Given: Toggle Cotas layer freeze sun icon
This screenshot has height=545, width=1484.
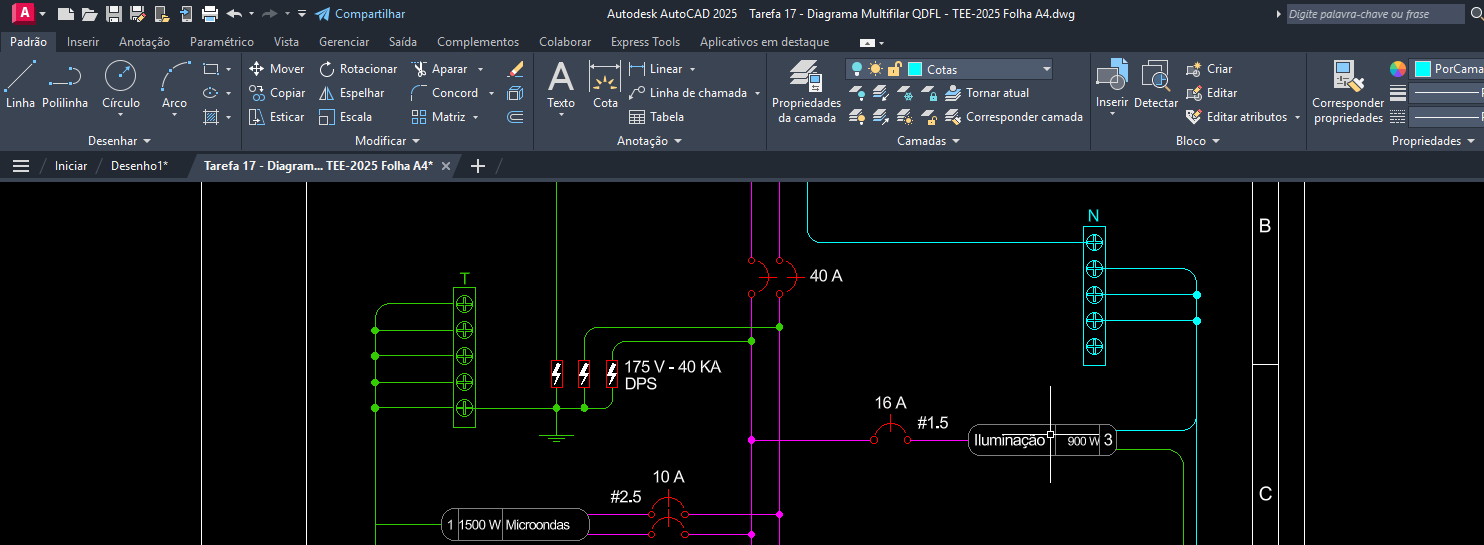Looking at the screenshot, I should pyautogui.click(x=875, y=69).
